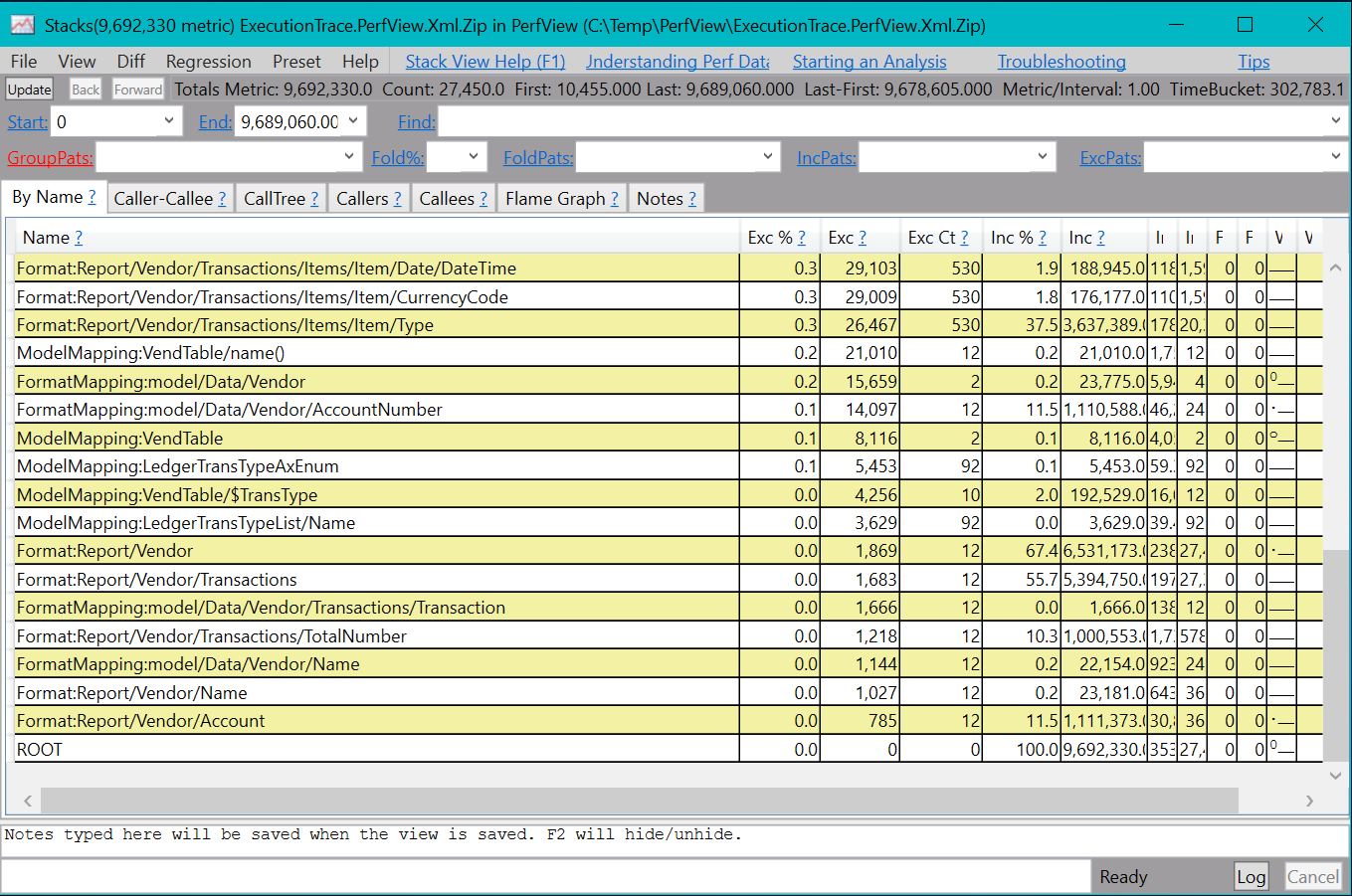1352x896 pixels.
Task: Click the help ? on By Name tab
Action: 92,198
